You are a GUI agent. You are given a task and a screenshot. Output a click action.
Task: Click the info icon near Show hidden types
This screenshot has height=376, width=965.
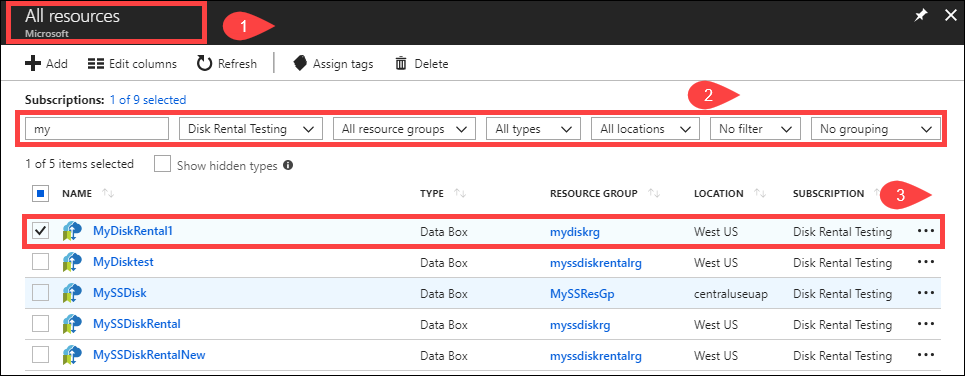287,165
